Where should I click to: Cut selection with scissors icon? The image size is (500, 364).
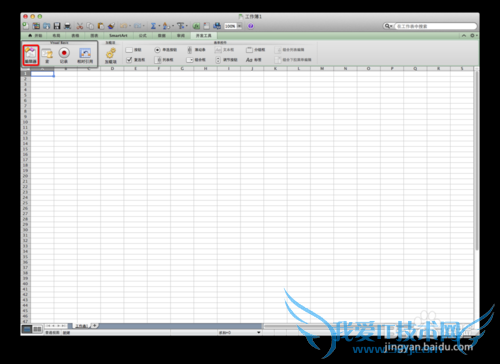pos(80,26)
